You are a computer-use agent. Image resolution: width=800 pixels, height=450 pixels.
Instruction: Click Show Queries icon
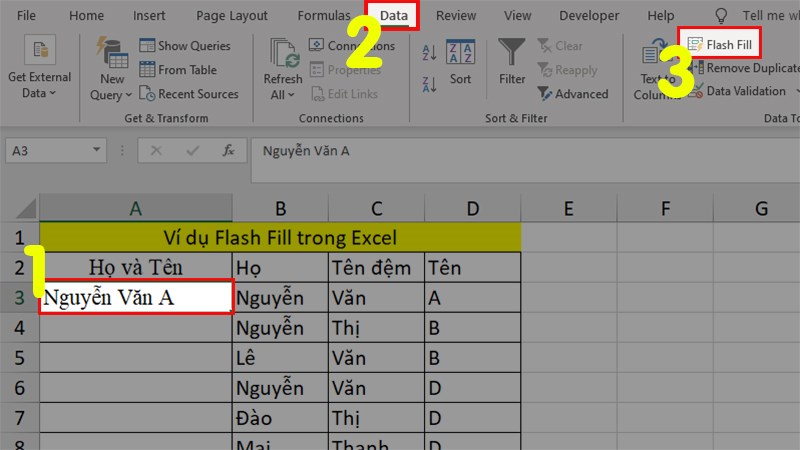pos(147,46)
